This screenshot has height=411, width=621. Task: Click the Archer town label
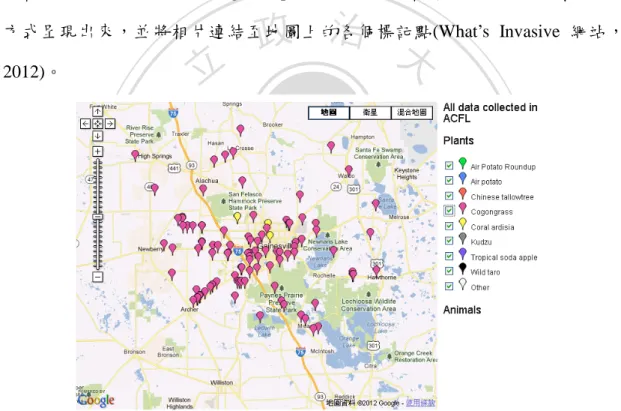tap(189, 309)
